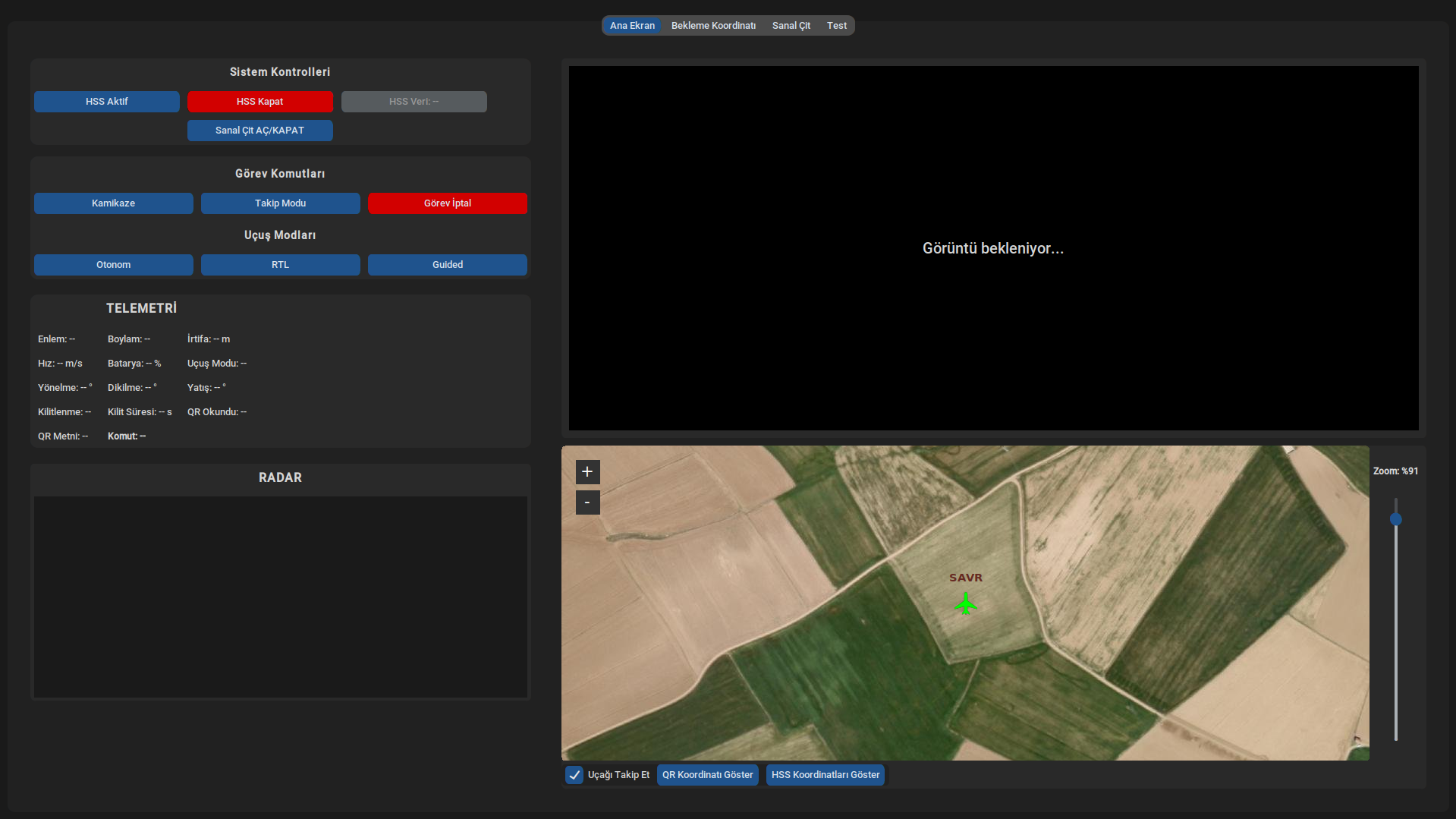Start Kamikaze mission command
The height and width of the screenshot is (819, 1456).
click(x=113, y=203)
